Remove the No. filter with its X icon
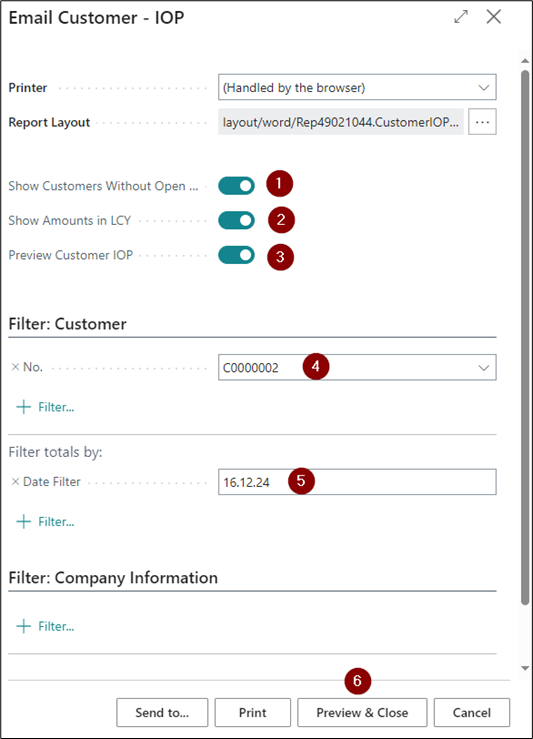 pyautogui.click(x=15, y=367)
